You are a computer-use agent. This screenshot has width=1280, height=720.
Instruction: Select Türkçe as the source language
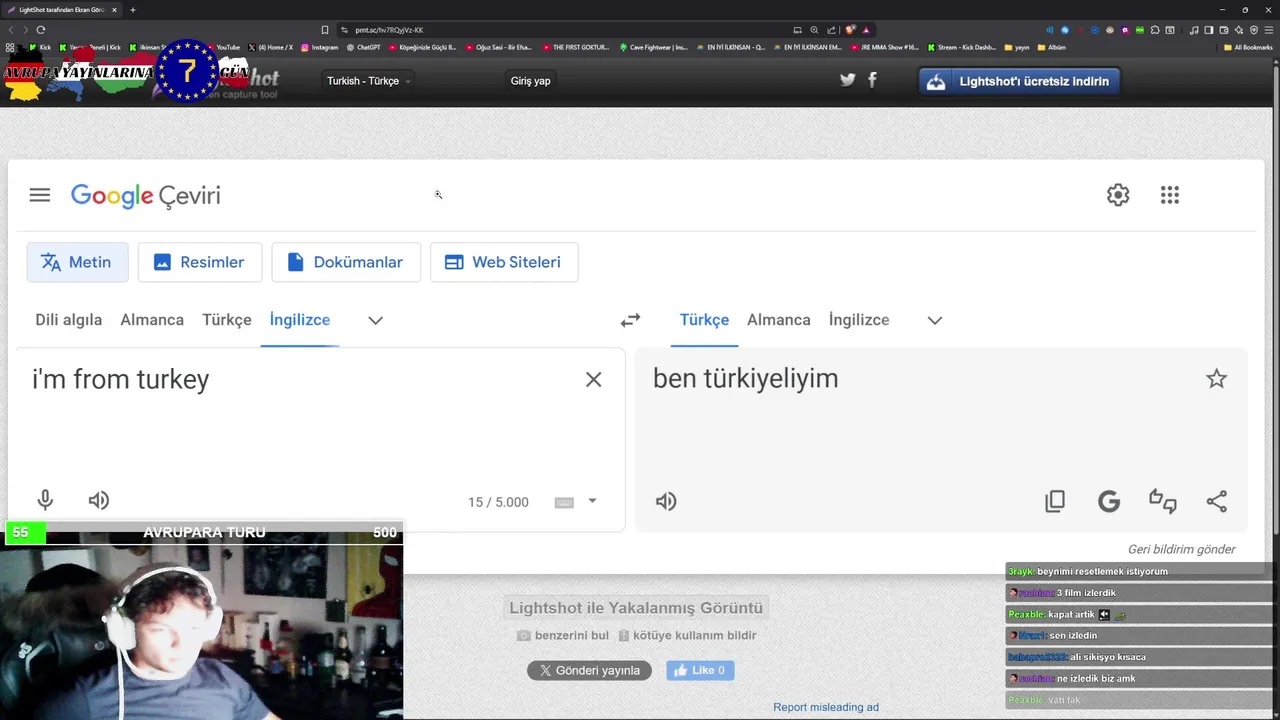(227, 320)
